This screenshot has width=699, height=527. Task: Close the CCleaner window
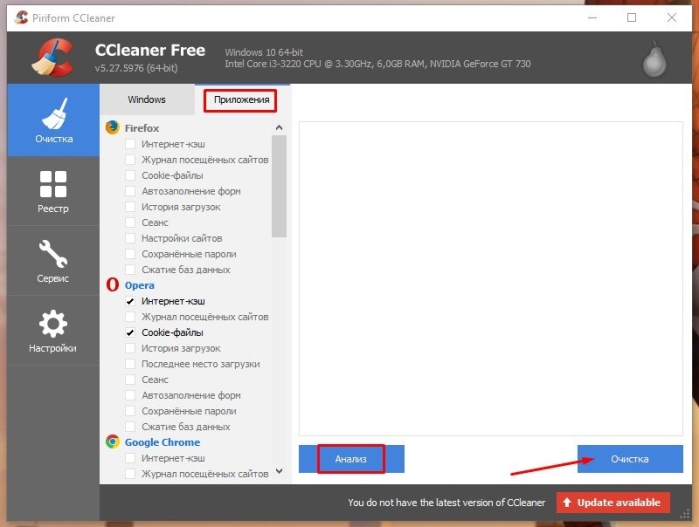click(671, 18)
